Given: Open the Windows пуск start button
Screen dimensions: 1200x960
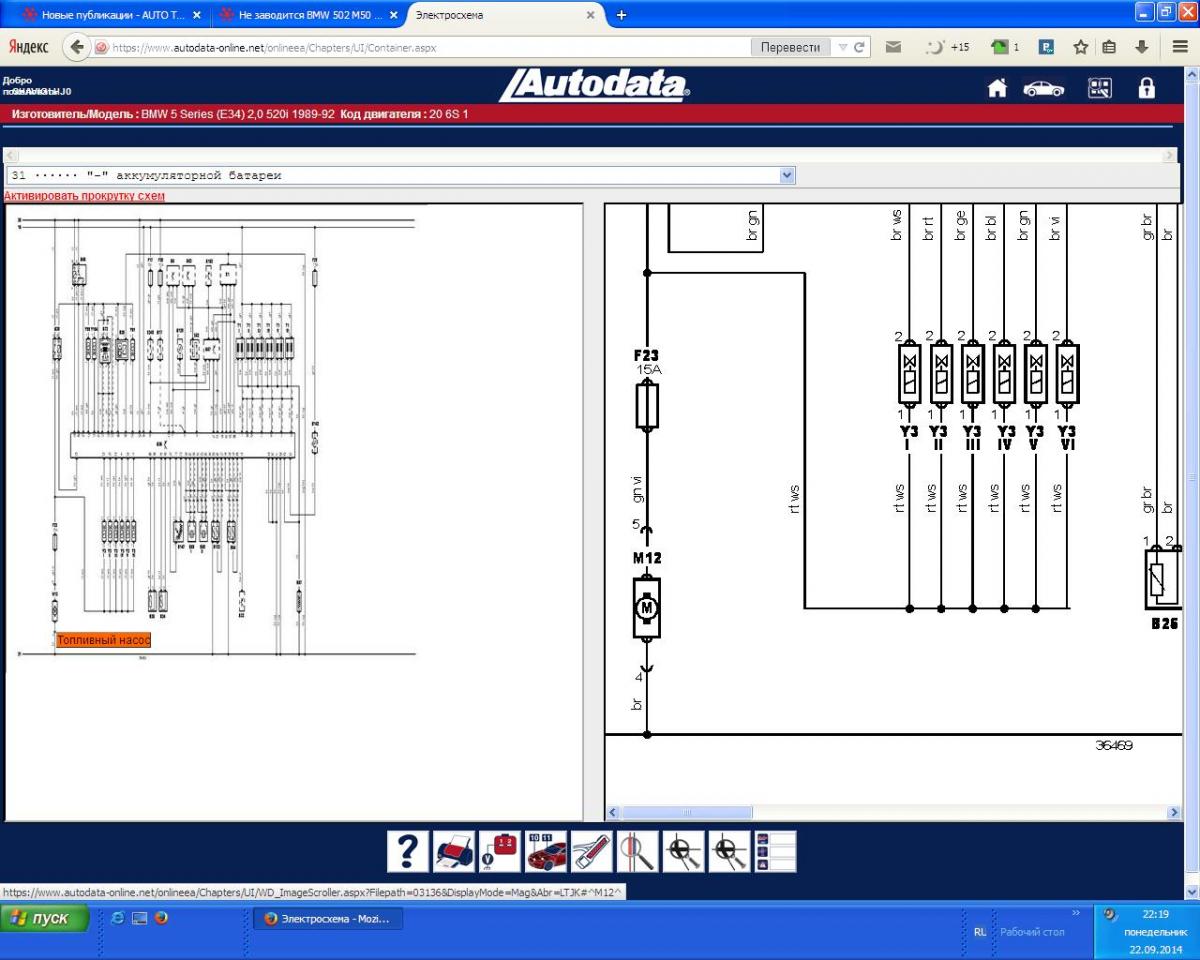Looking at the screenshot, I should tap(46, 918).
